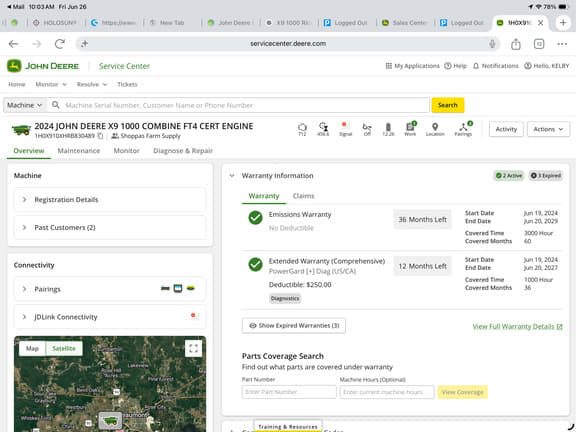Screen dimensions: 576x432
Task: Expand the map to fullscreen
Action: pos(194,348)
